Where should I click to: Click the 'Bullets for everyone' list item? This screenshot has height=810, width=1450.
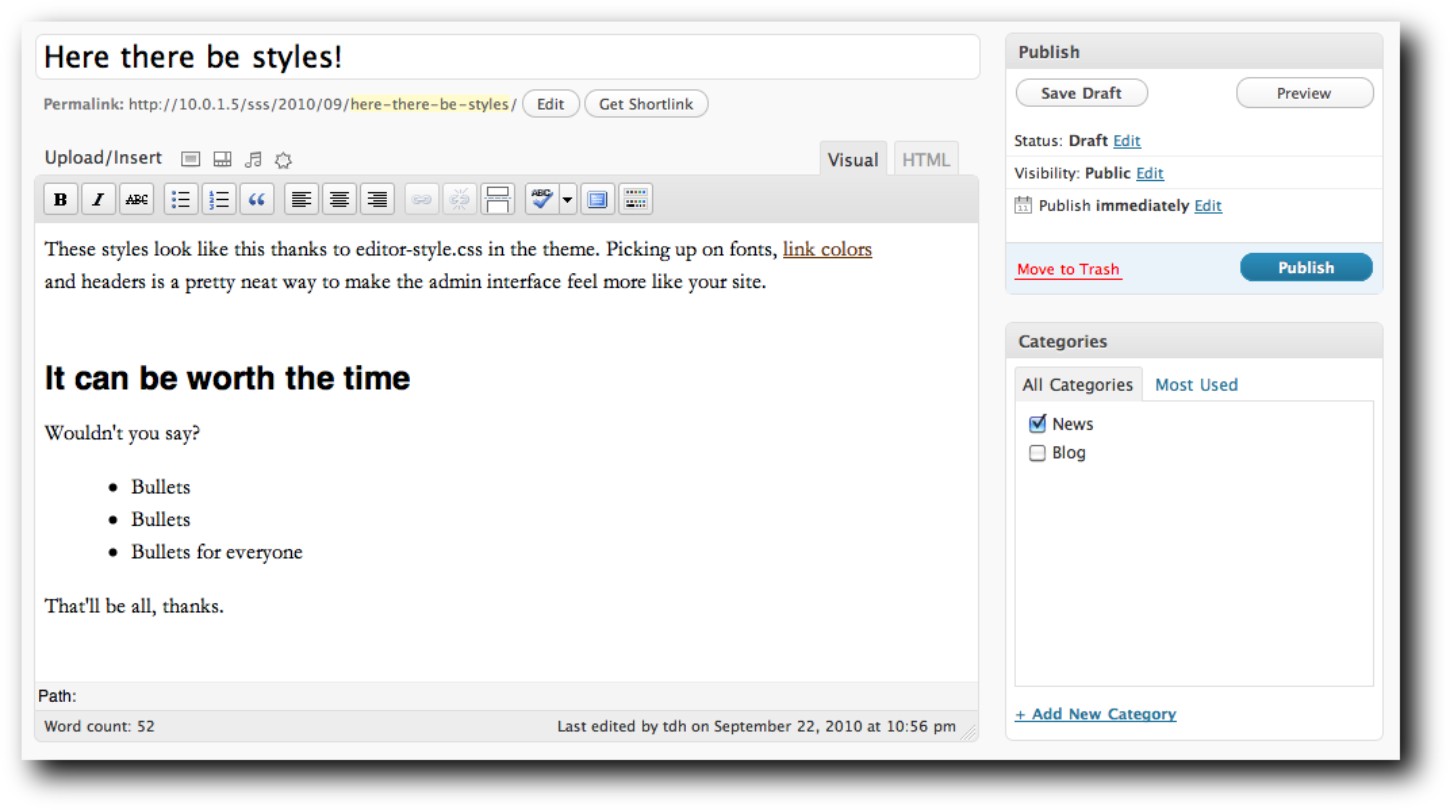[x=216, y=552]
